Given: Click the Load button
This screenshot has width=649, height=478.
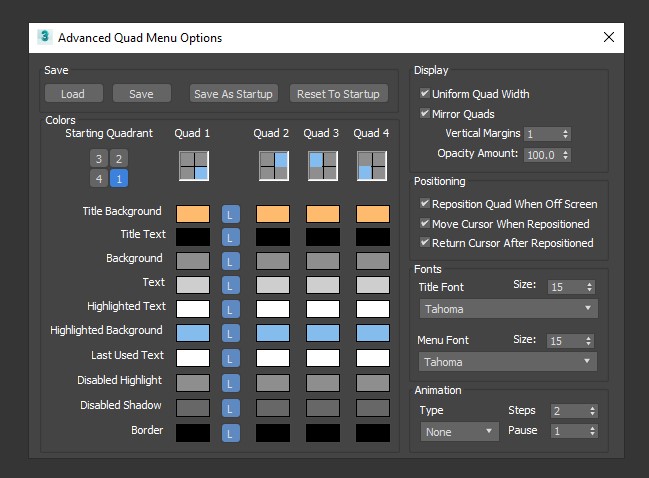Looking at the screenshot, I should pos(73,94).
